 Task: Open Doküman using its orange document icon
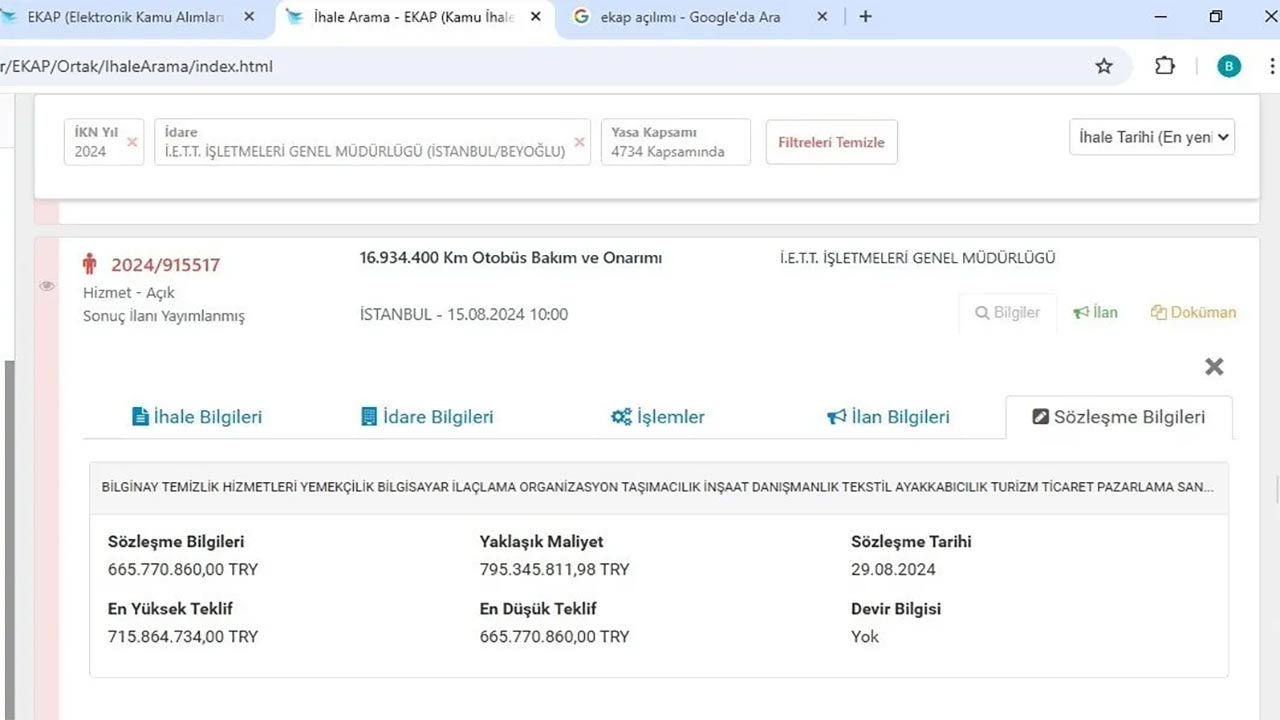[x=1160, y=312]
